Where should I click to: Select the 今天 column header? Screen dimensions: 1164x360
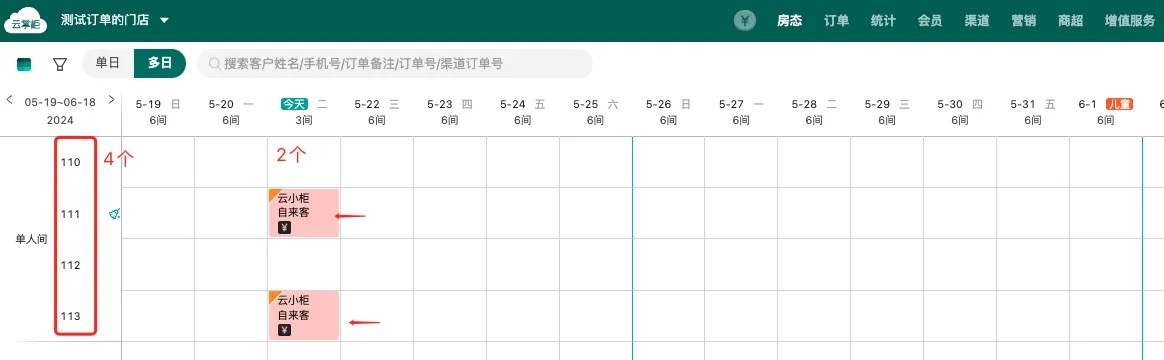tap(303, 111)
